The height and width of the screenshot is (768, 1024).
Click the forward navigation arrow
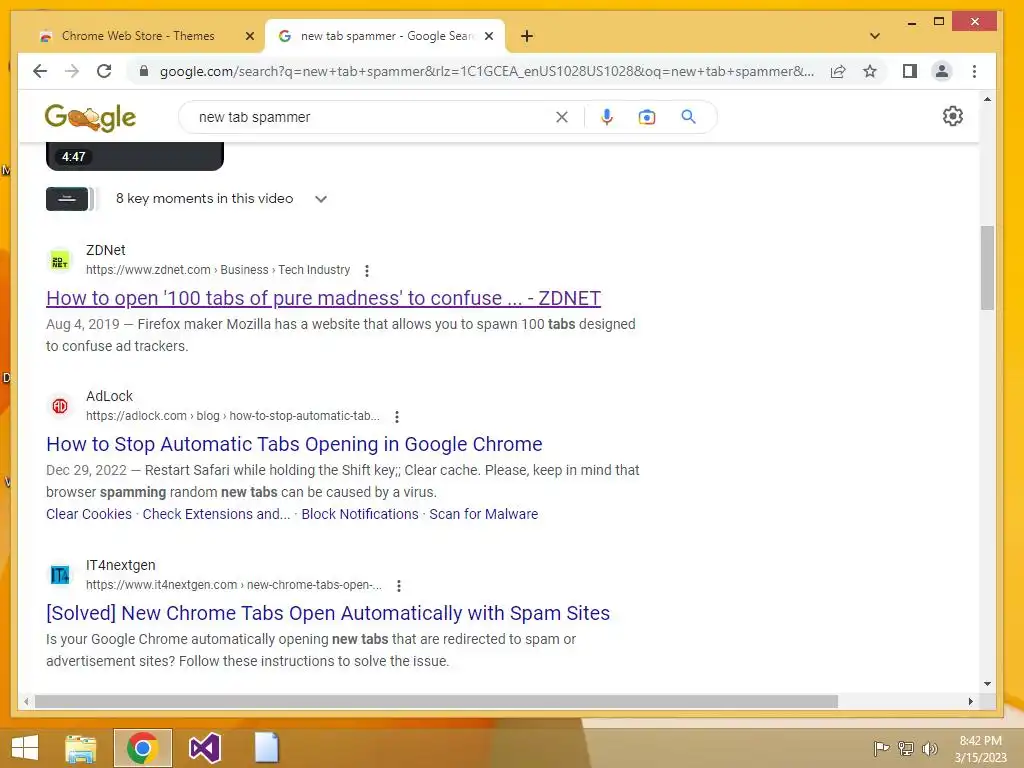pos(72,71)
